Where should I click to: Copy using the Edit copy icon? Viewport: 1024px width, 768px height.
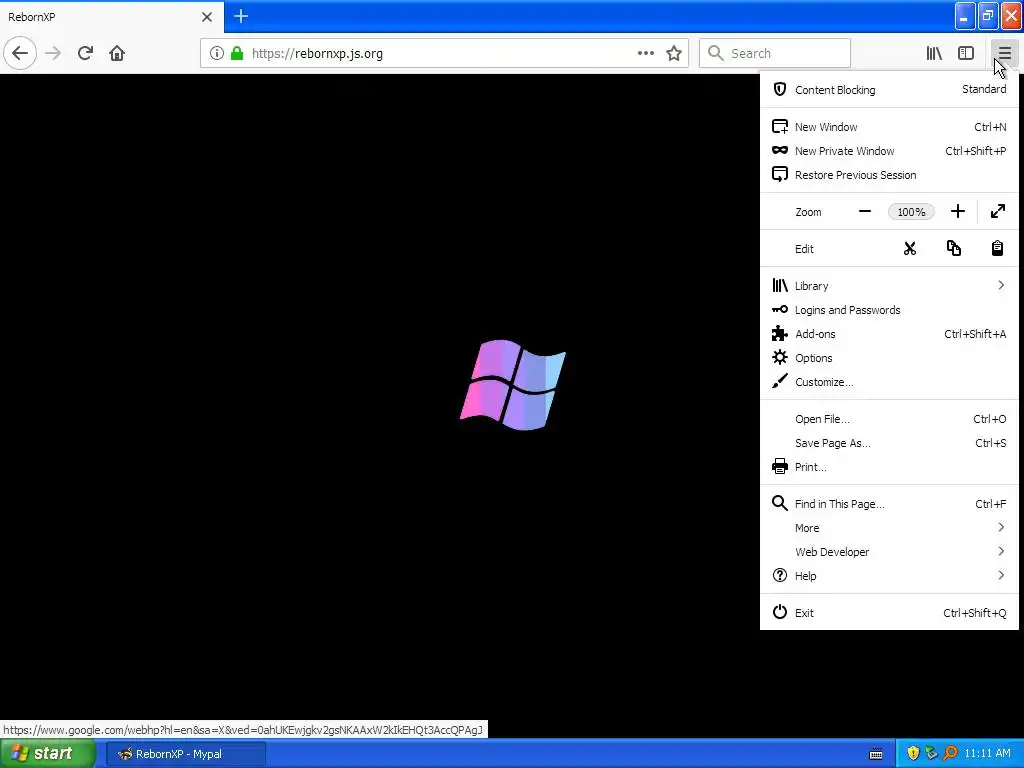point(953,249)
